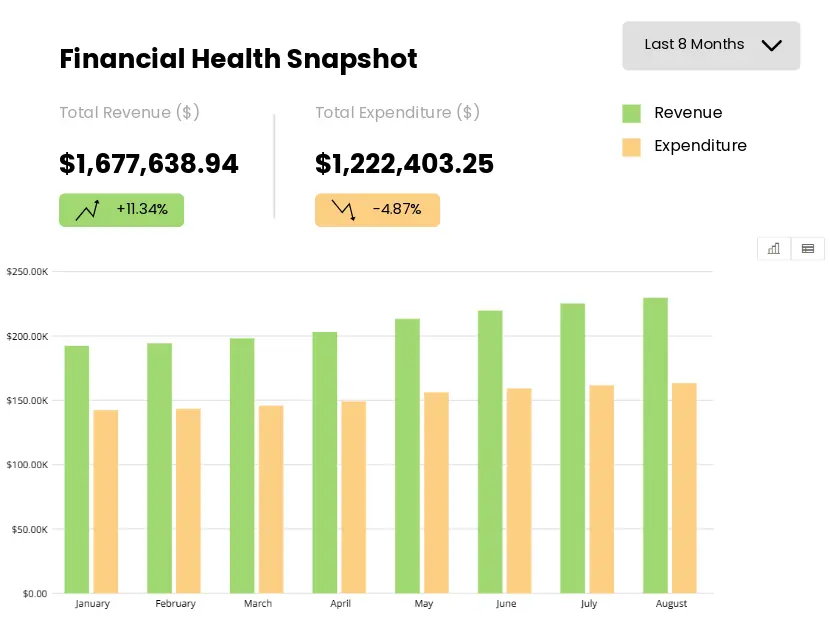Click the +11.34% revenue change badge
830x624 pixels.
(122, 210)
